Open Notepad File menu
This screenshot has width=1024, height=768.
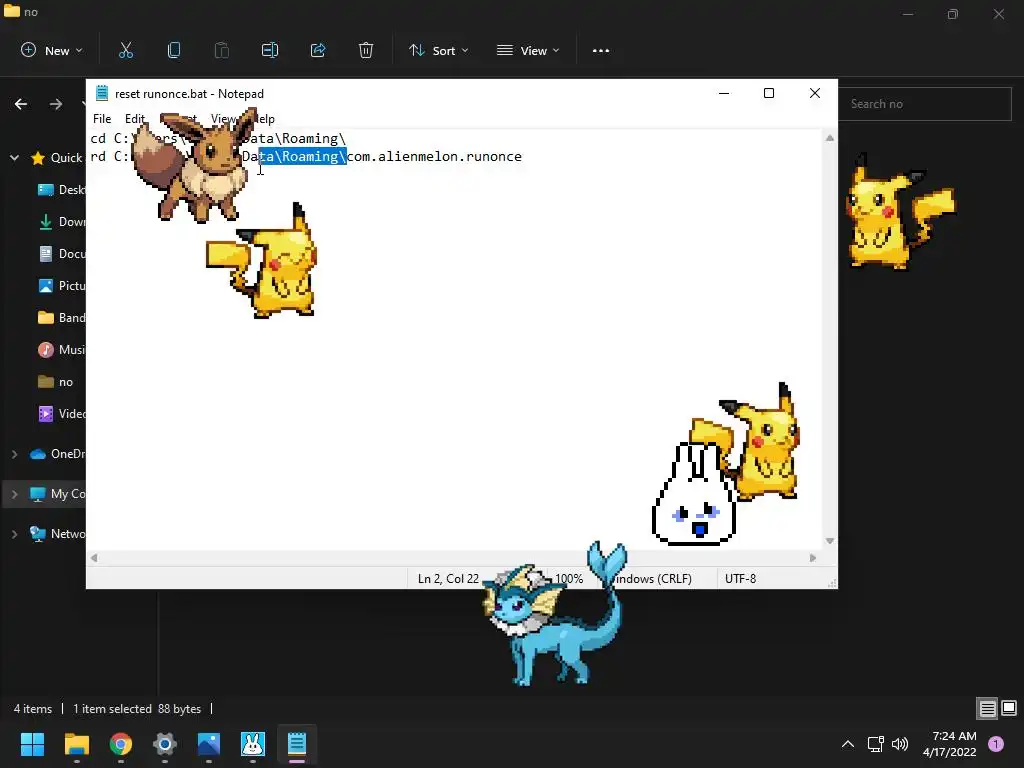pos(102,119)
